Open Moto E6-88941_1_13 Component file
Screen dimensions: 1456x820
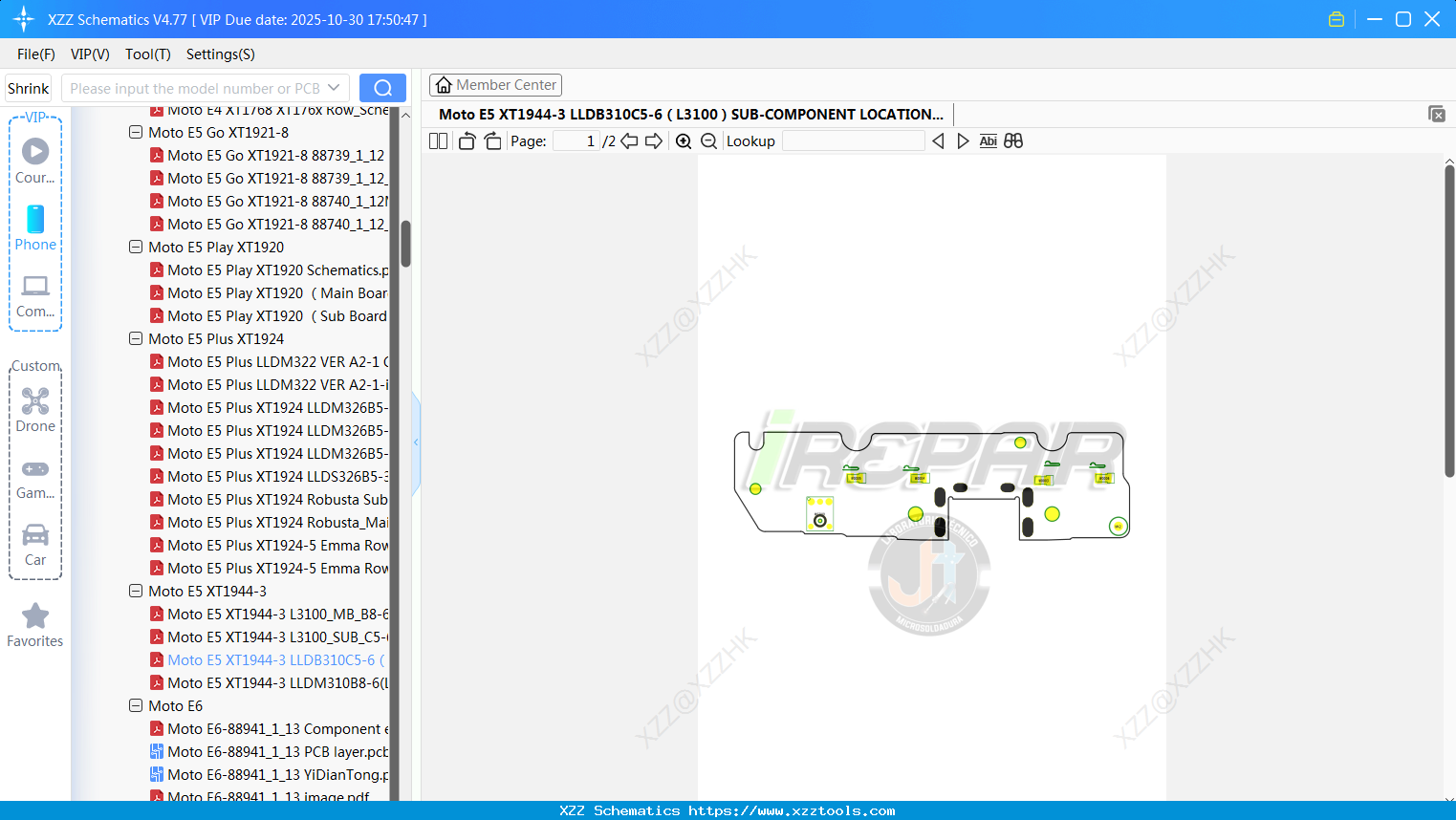[270, 729]
